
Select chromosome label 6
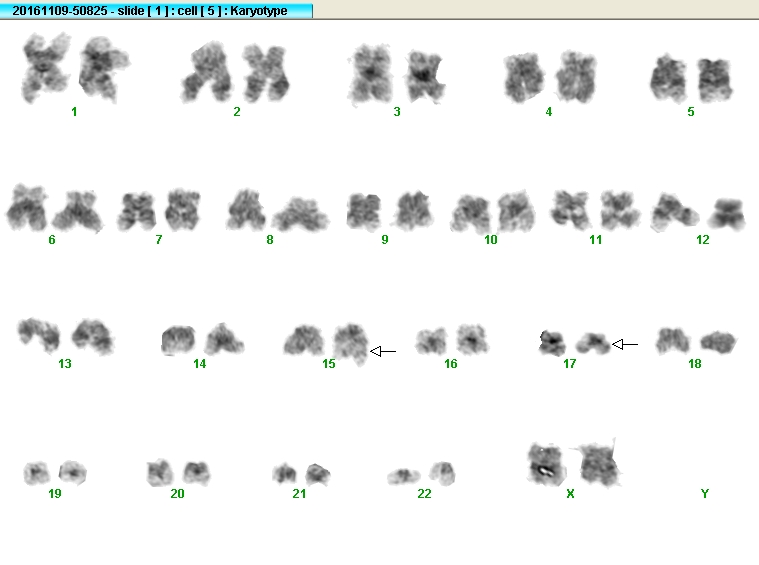(52, 240)
